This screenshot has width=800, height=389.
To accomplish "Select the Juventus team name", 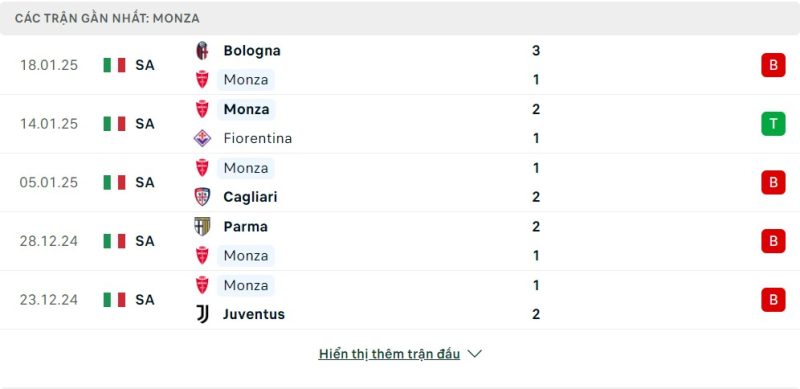I will point(254,314).
